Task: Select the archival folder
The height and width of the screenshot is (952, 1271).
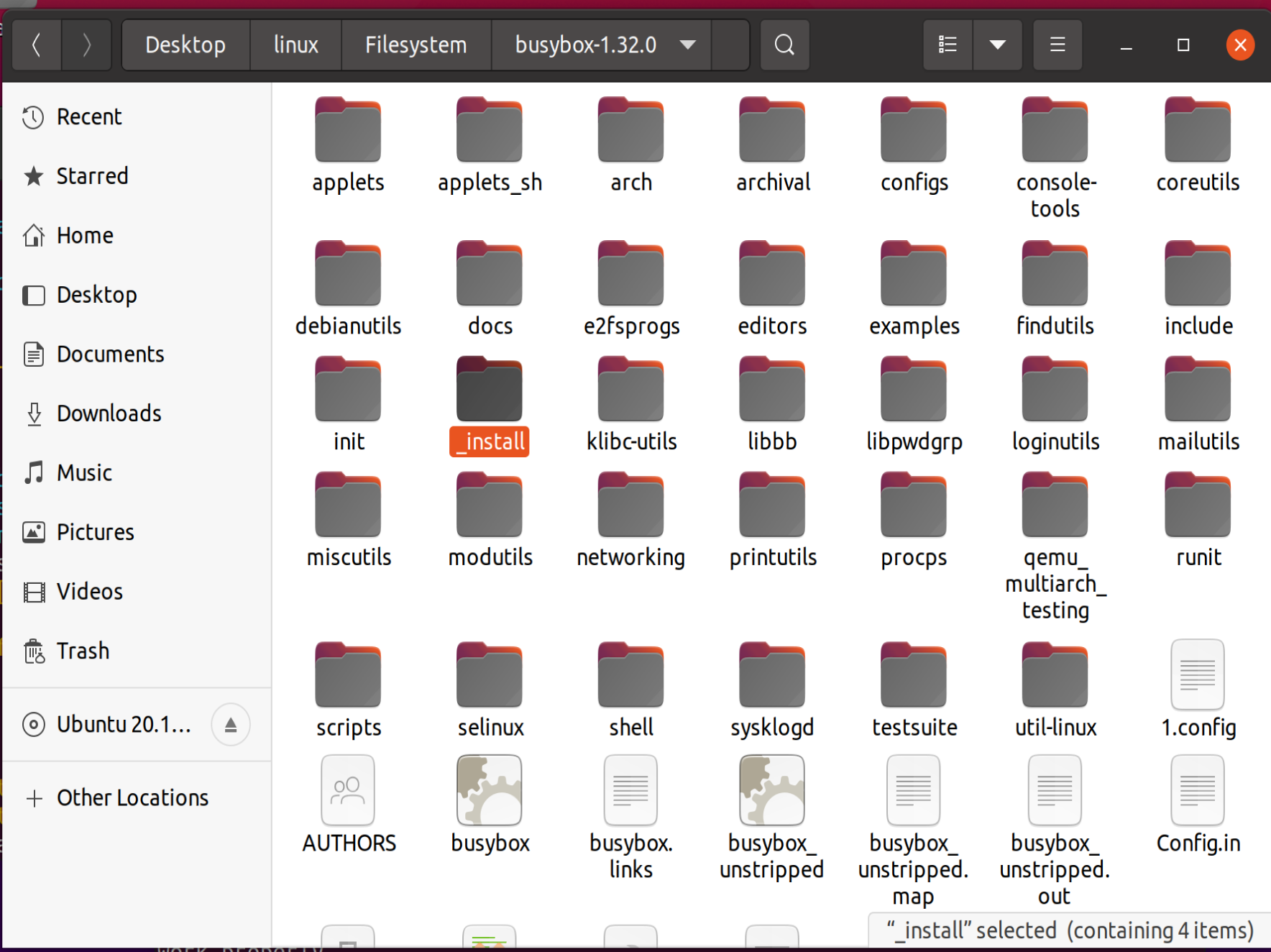Action: 773,145
